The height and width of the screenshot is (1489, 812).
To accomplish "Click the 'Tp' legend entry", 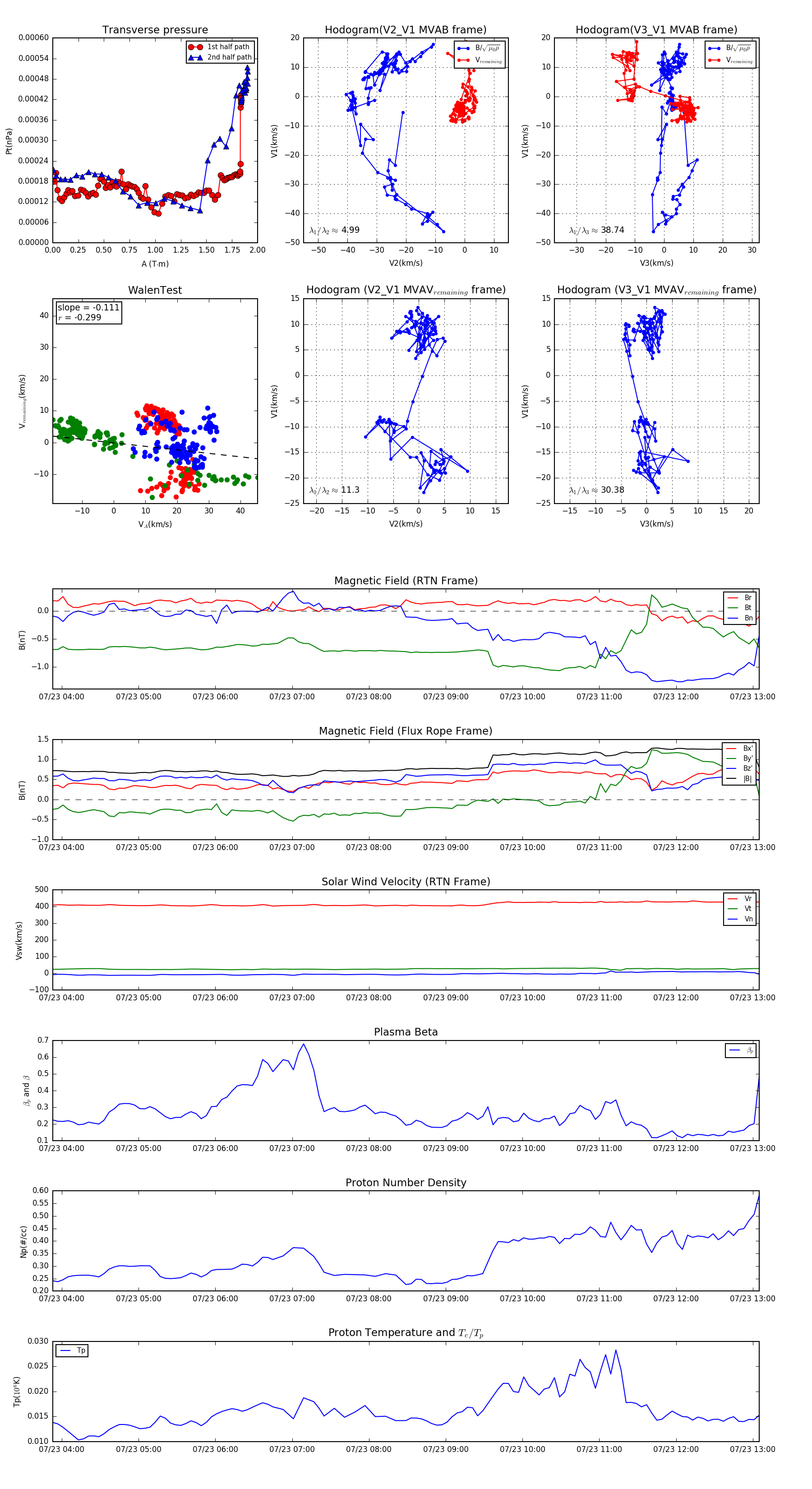I will [72, 1351].
